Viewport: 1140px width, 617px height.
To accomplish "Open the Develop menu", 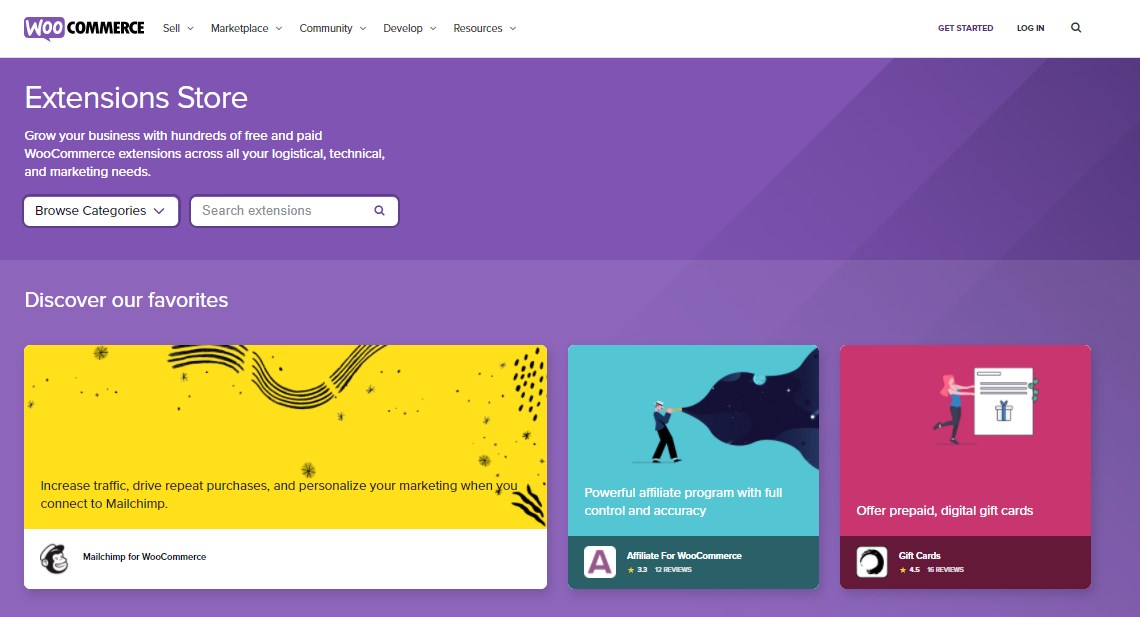I will tap(410, 28).
